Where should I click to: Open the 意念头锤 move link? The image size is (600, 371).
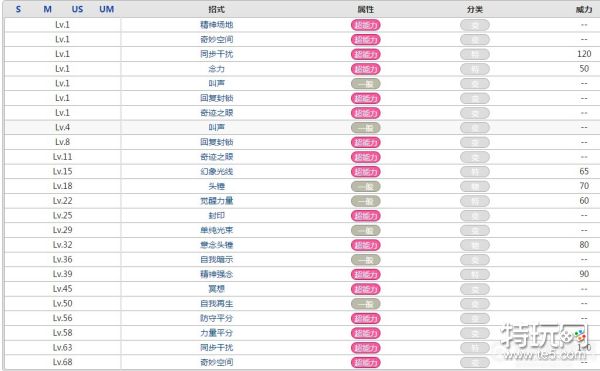click(x=217, y=245)
